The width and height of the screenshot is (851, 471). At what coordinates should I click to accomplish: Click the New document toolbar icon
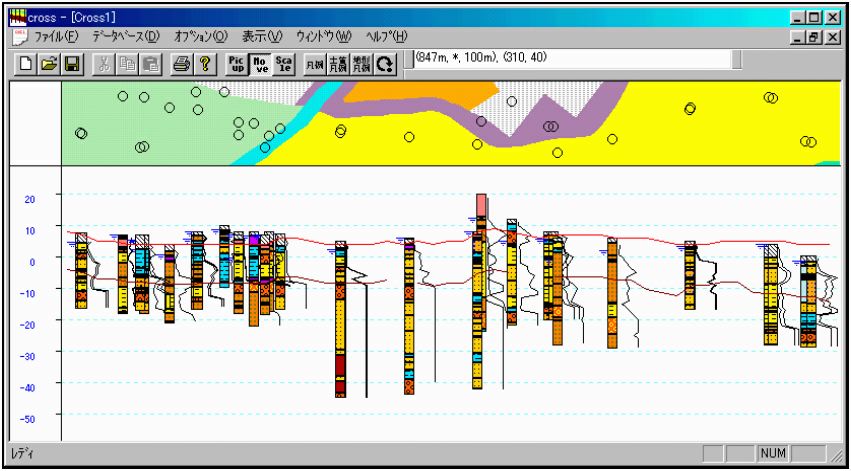tap(27, 65)
